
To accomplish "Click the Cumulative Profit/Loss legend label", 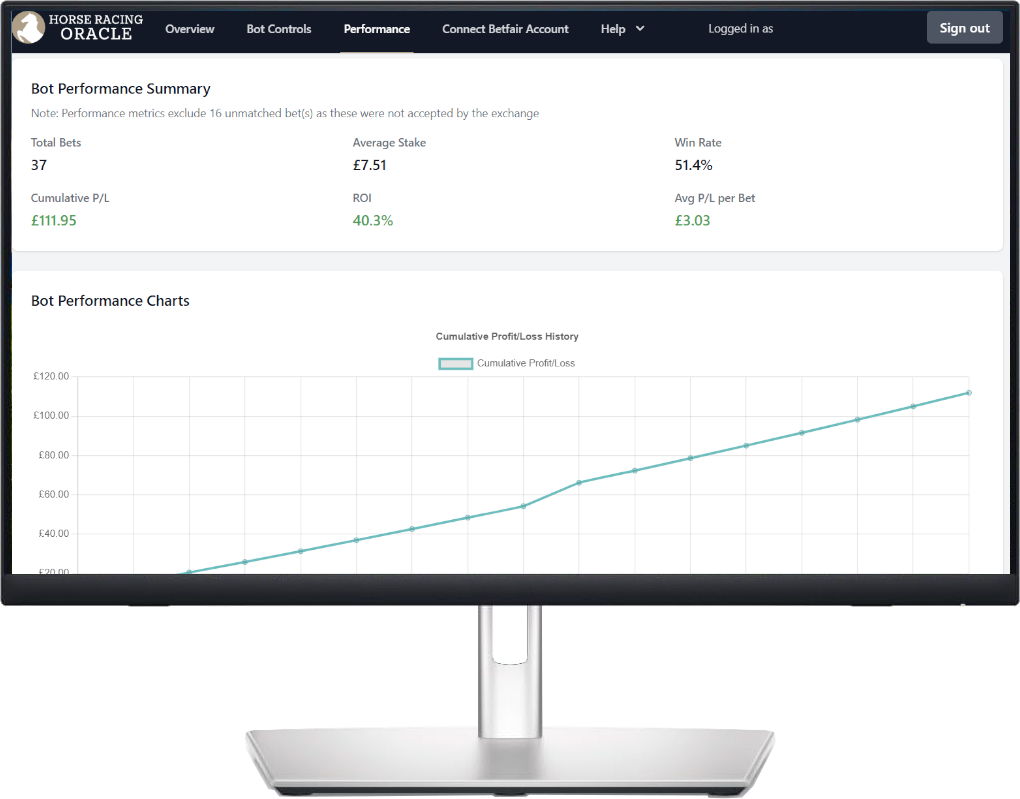I will [x=526, y=363].
